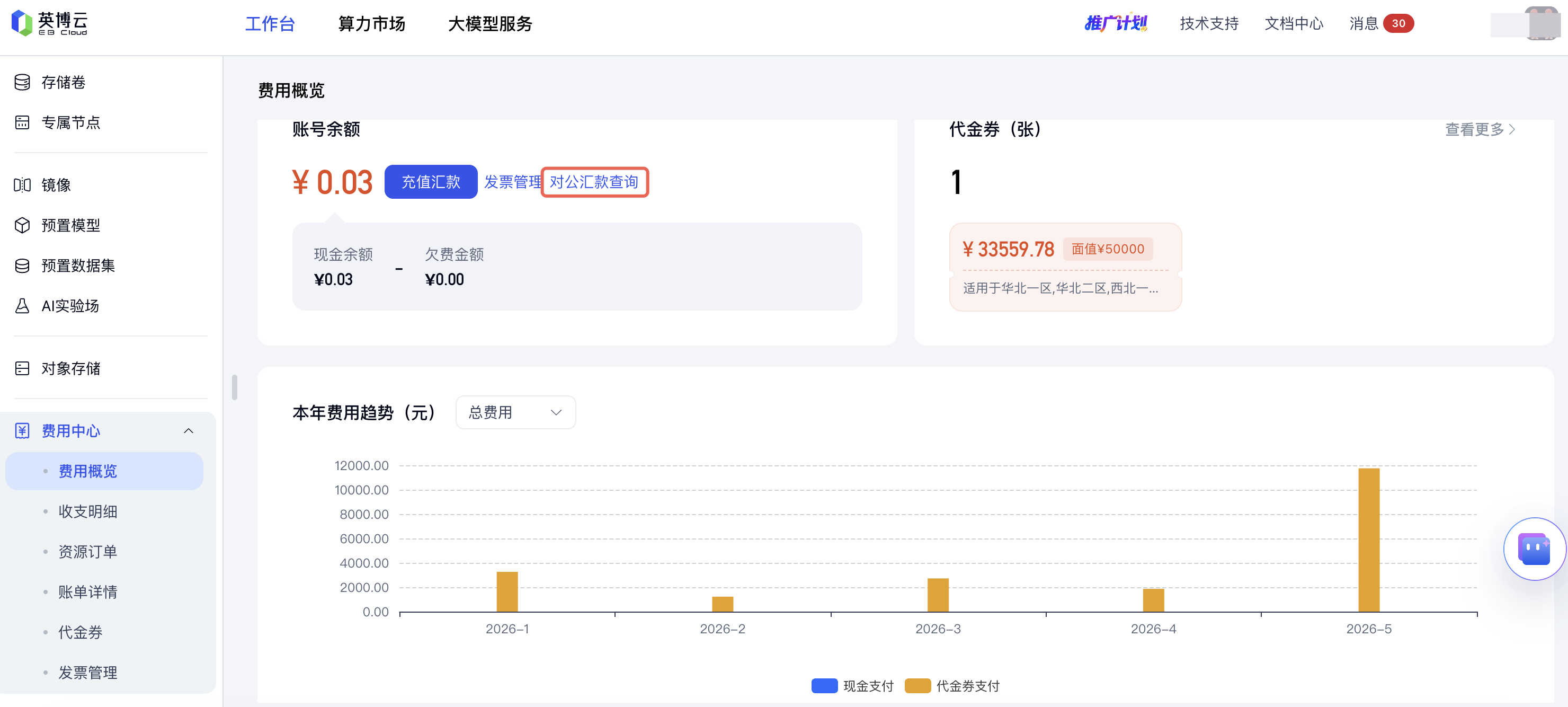
Task: Click the 费用中心 yen icon
Action: click(23, 431)
